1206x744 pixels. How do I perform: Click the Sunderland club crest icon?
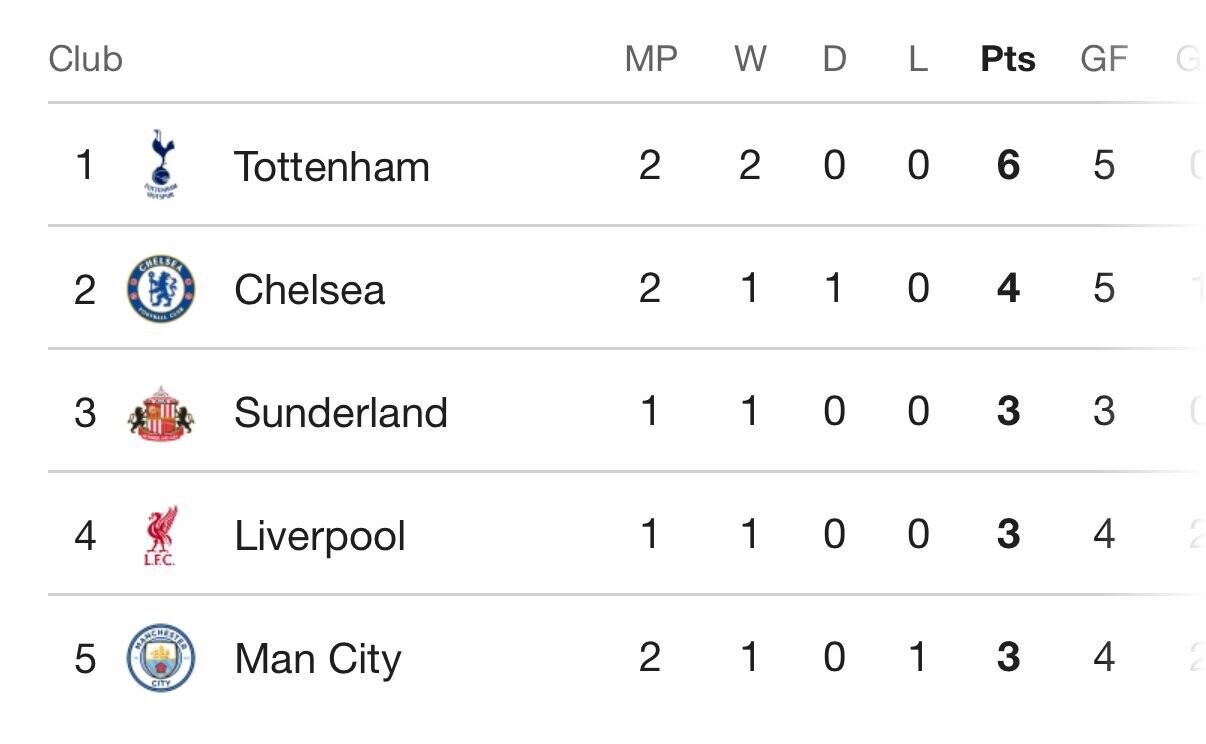pyautogui.click(x=160, y=413)
